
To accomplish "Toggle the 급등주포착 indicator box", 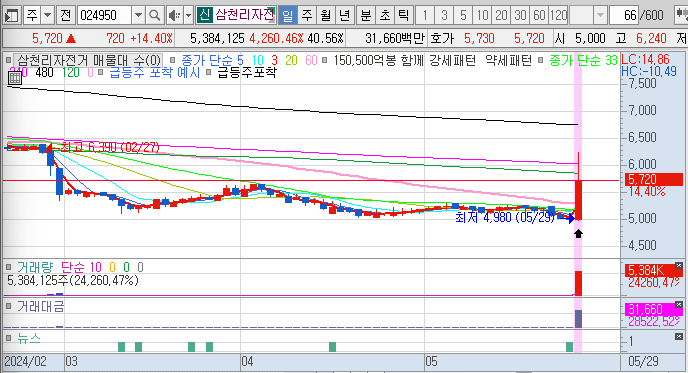I will pos(208,72).
